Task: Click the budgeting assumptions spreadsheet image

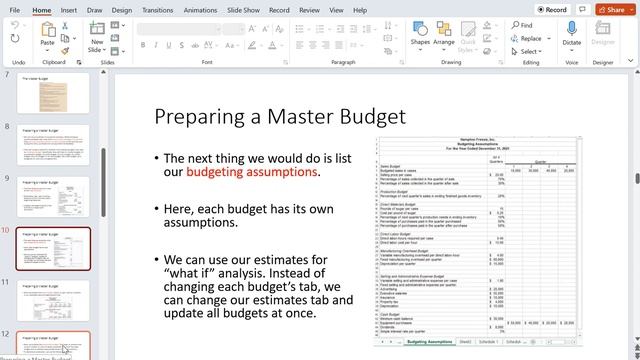Action: tap(478, 242)
